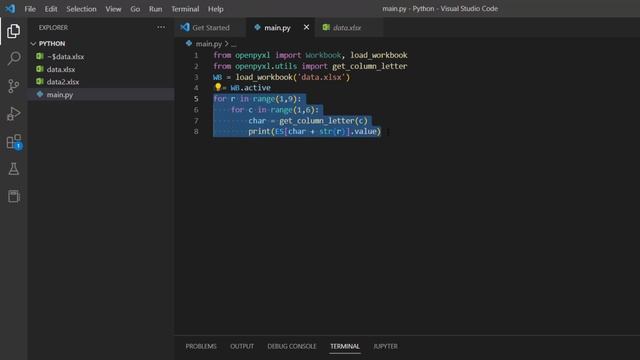Image resolution: width=640 pixels, height=360 pixels.
Task: Switch to the Get Started tab
Action: (211, 27)
